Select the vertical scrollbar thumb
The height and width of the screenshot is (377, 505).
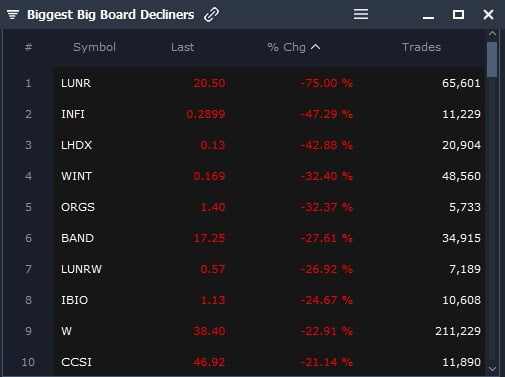point(492,60)
